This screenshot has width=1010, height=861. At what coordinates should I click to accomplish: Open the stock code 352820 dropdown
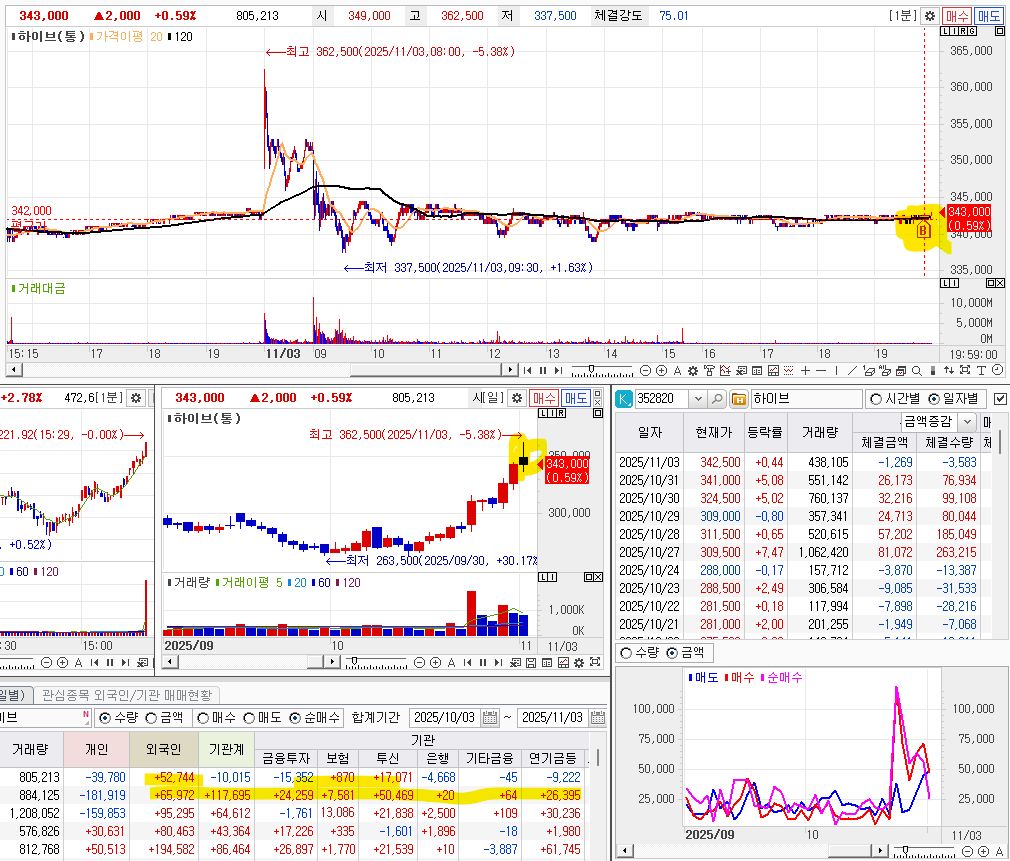point(698,399)
